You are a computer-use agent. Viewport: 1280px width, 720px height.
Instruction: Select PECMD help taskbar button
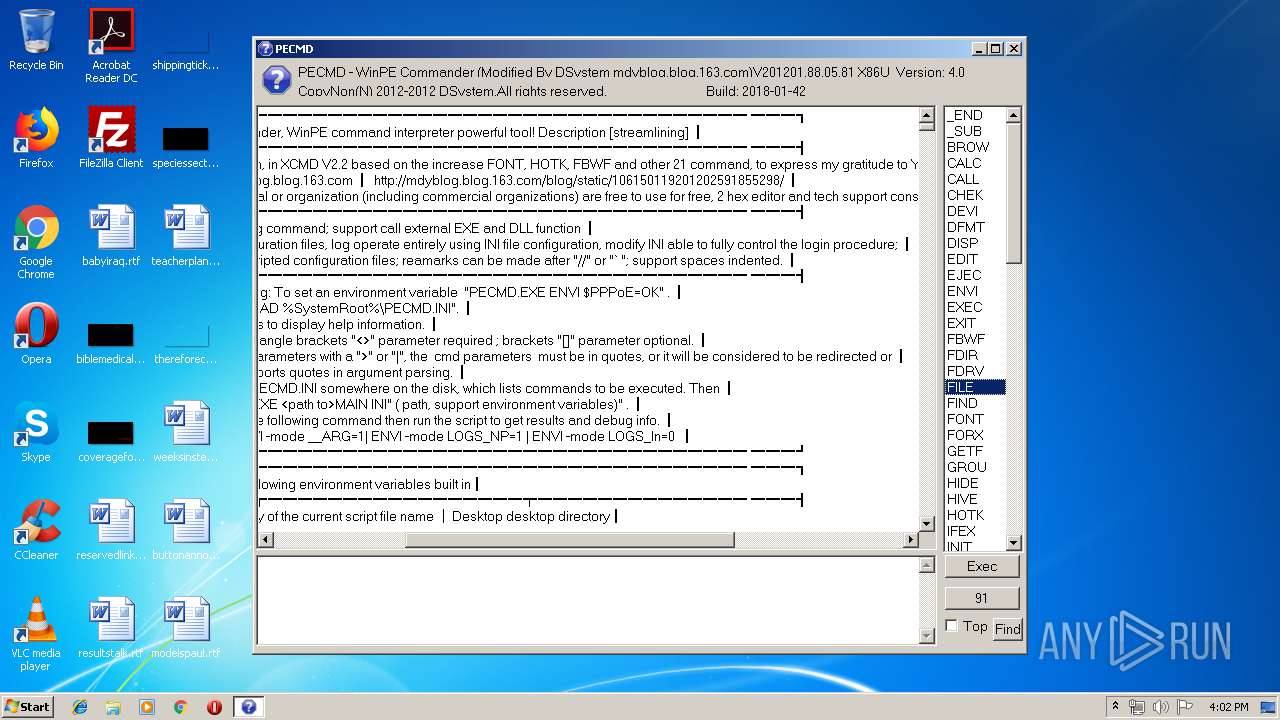(x=249, y=707)
